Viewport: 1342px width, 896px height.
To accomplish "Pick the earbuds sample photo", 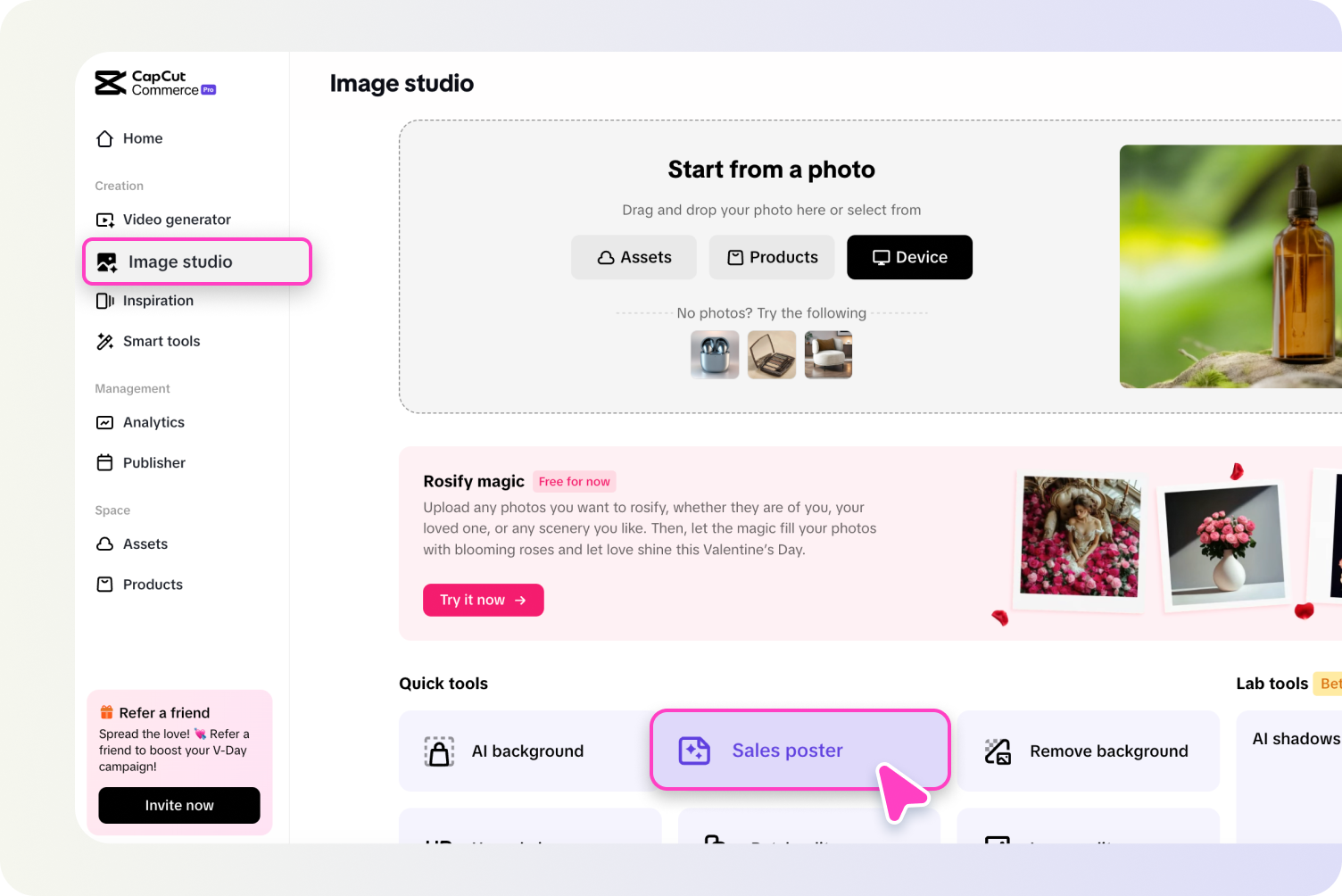I will (x=715, y=354).
